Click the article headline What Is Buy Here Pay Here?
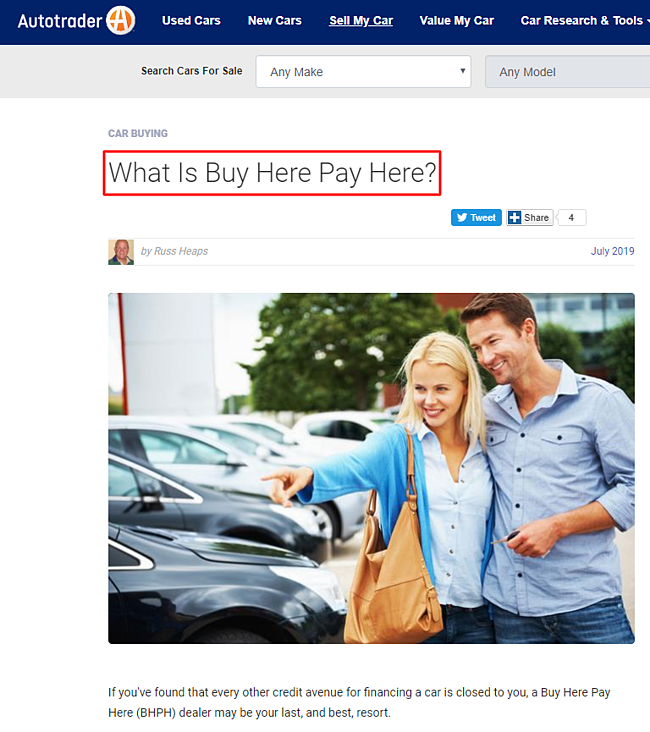The width and height of the screenshot is (650, 732). (x=272, y=173)
